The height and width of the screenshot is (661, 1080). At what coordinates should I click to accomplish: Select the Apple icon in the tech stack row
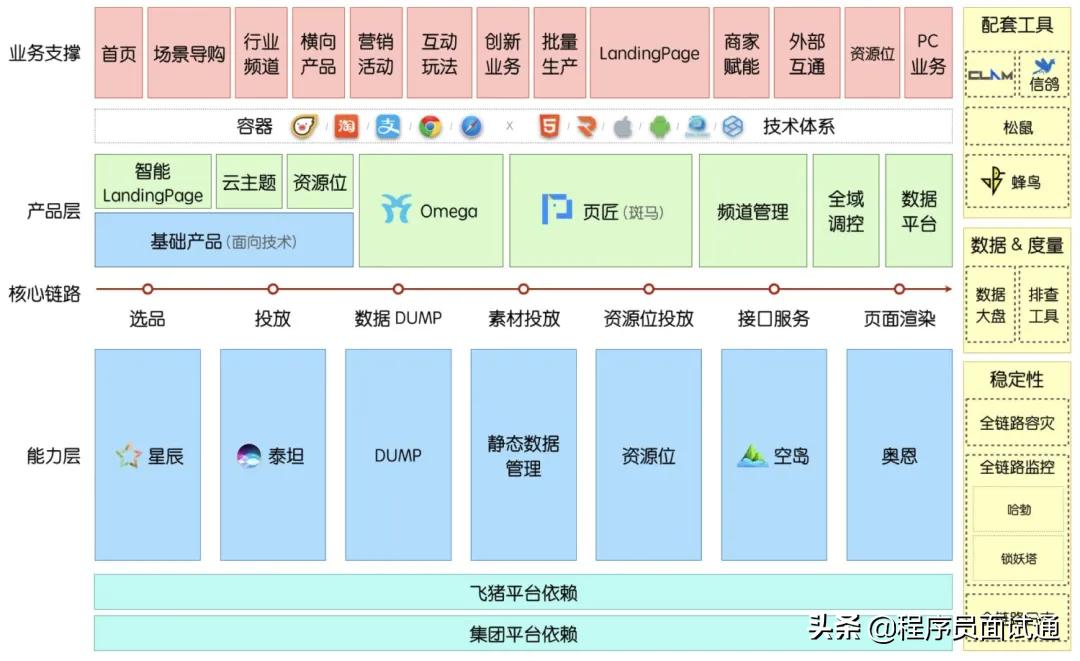pos(624,126)
